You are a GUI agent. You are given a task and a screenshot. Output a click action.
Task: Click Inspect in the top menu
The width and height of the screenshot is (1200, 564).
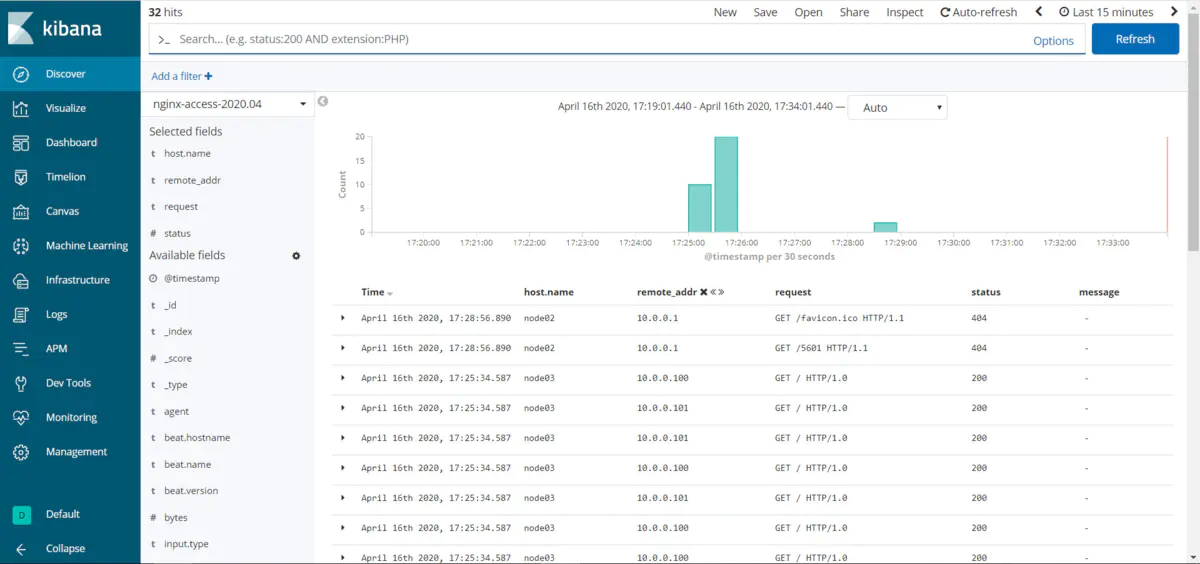(905, 12)
